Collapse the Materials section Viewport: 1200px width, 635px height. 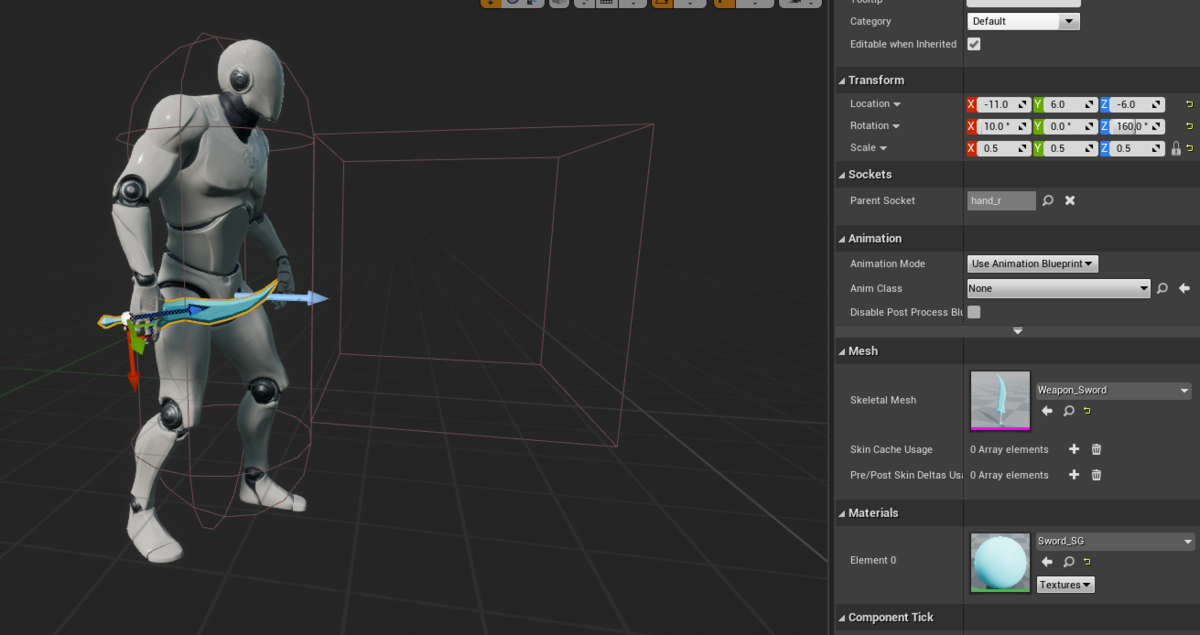(x=841, y=513)
